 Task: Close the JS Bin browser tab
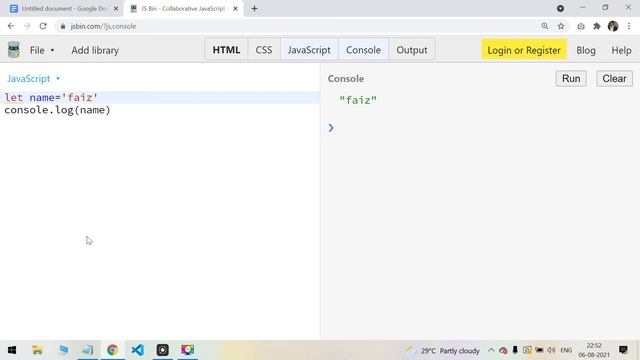[235, 9]
